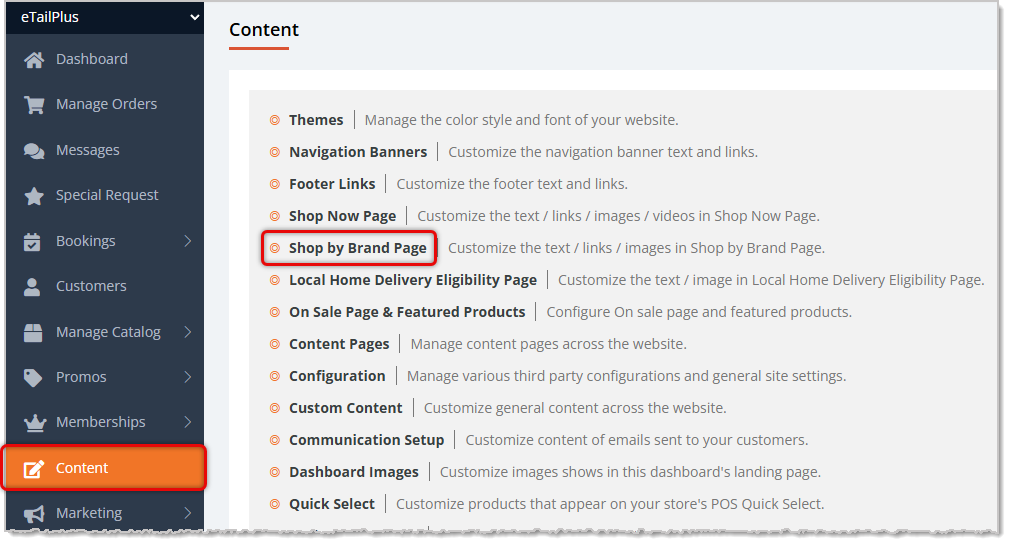Click bullet icon beside Local Home Delivery Eligibility

click(x=275, y=281)
